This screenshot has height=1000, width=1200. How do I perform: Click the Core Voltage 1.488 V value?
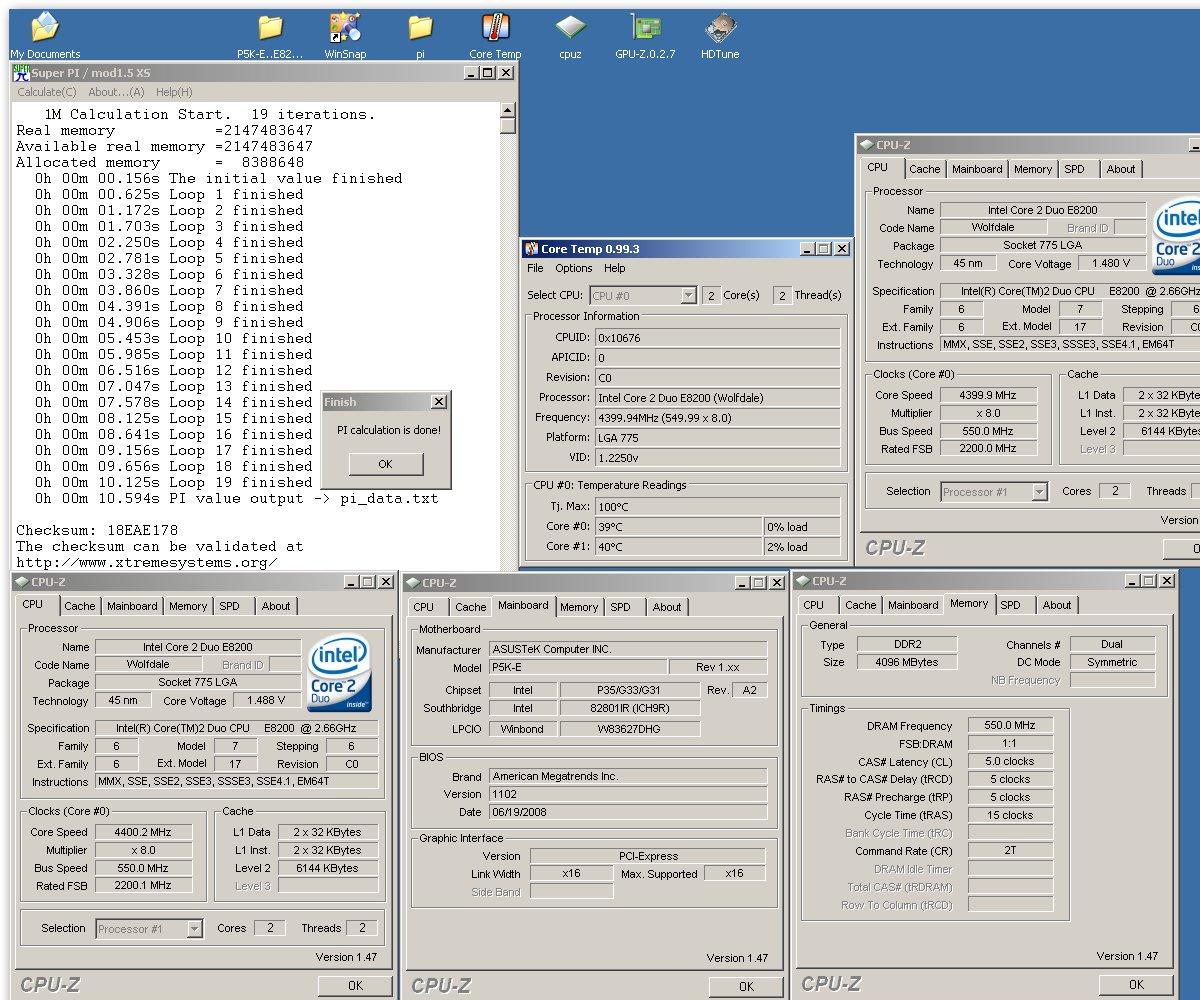pyautogui.click(x=267, y=700)
